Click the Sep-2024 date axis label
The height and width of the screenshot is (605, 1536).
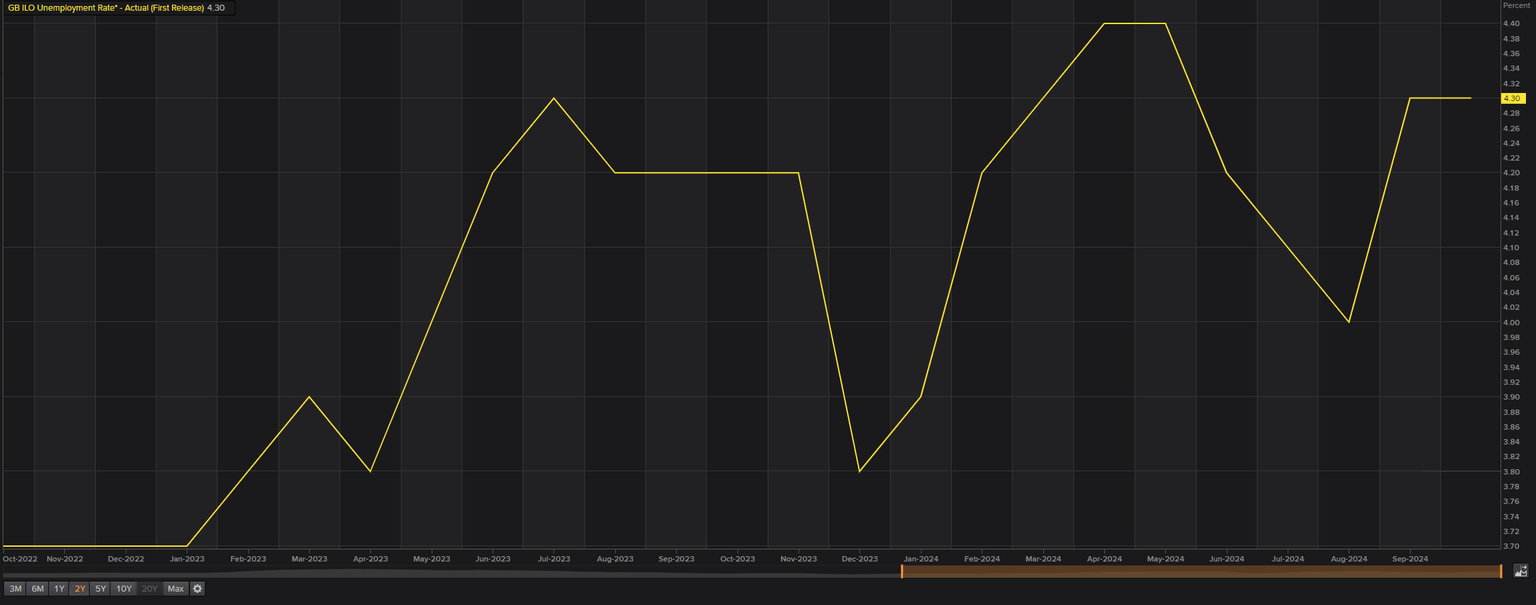point(1410,559)
